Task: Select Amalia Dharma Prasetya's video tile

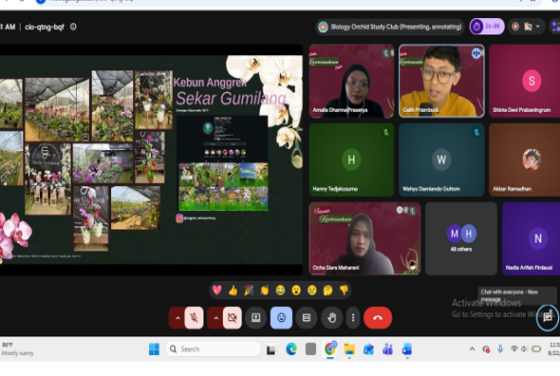Action: [x=351, y=81]
